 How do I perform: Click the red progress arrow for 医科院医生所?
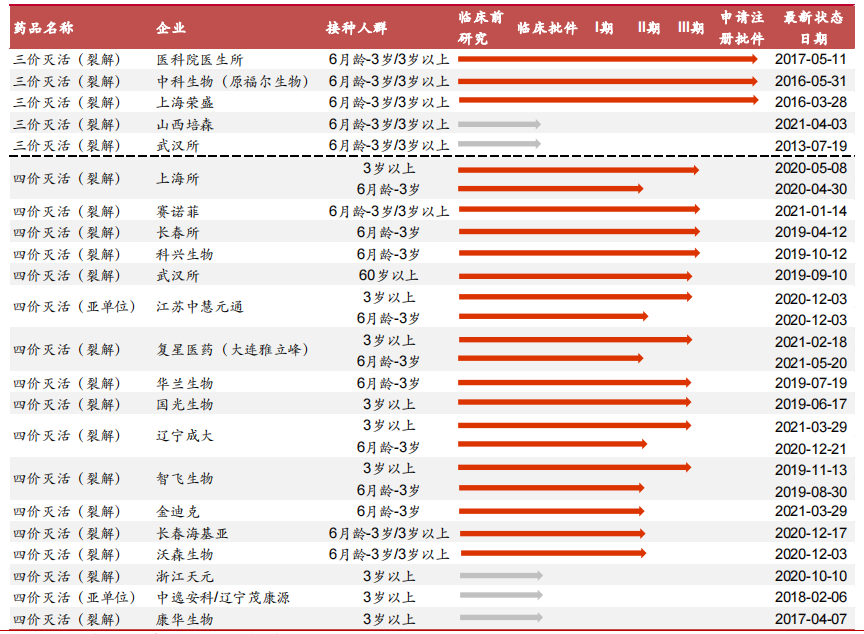tap(607, 59)
